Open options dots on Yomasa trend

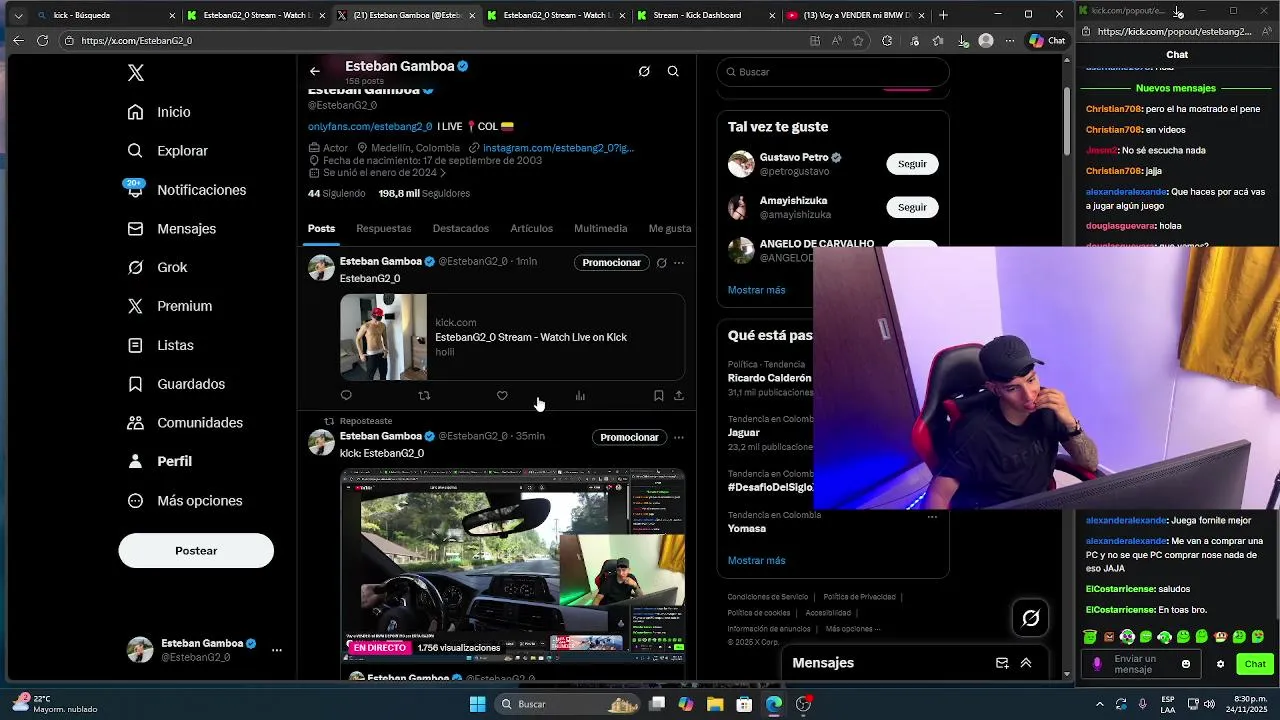(x=932, y=517)
